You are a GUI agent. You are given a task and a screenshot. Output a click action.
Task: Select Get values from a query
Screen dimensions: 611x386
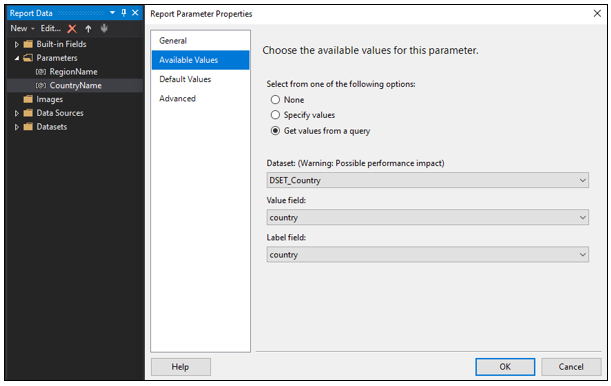275,131
